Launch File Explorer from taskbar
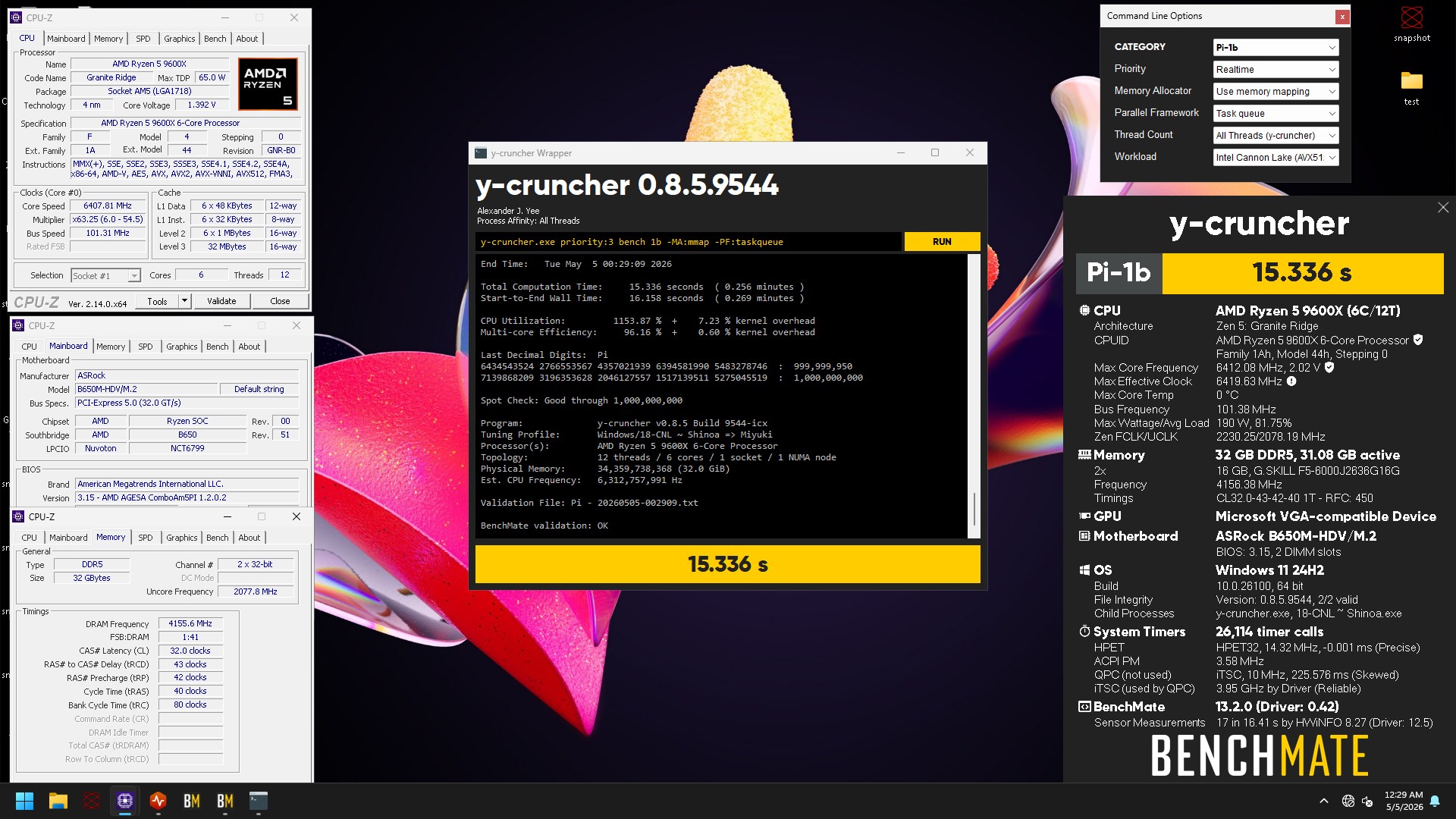The width and height of the screenshot is (1456, 819). (x=58, y=801)
